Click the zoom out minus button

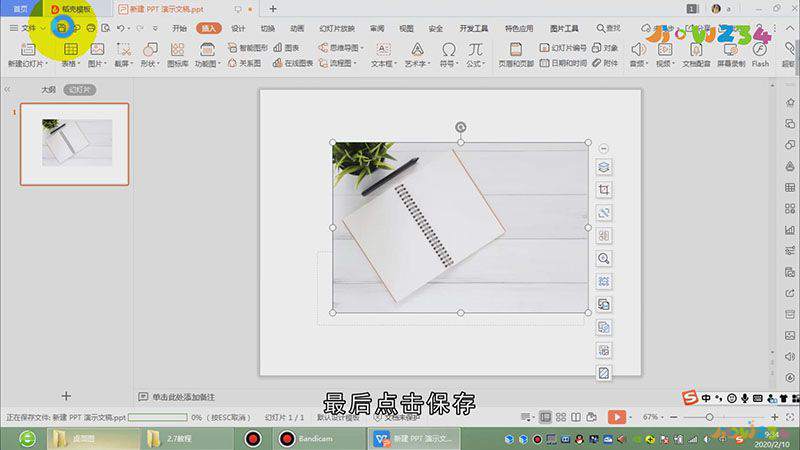[x=673, y=417]
